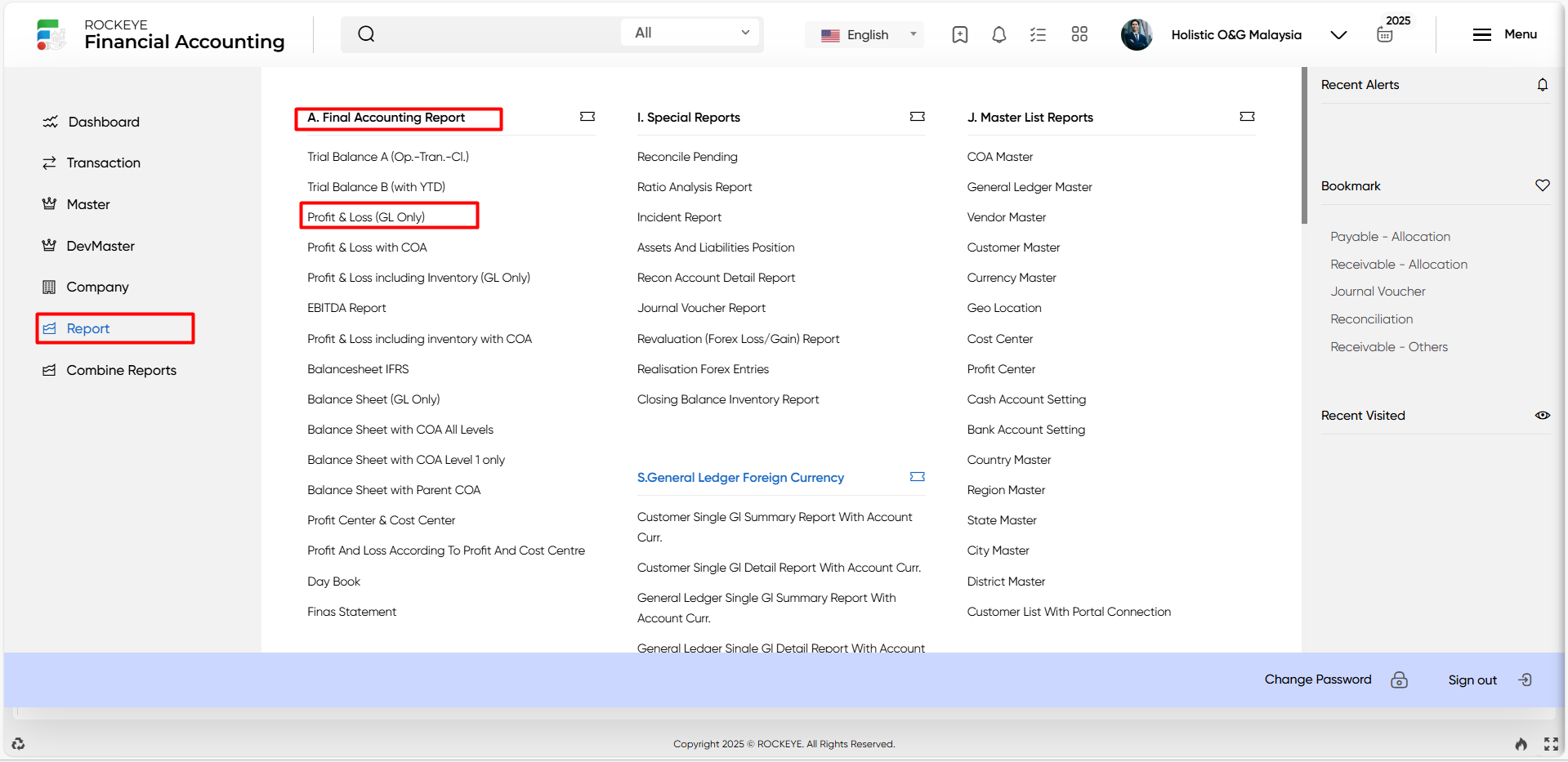Click the Sign out arrow icon
Viewport: 1568px width, 762px height.
1526,680
